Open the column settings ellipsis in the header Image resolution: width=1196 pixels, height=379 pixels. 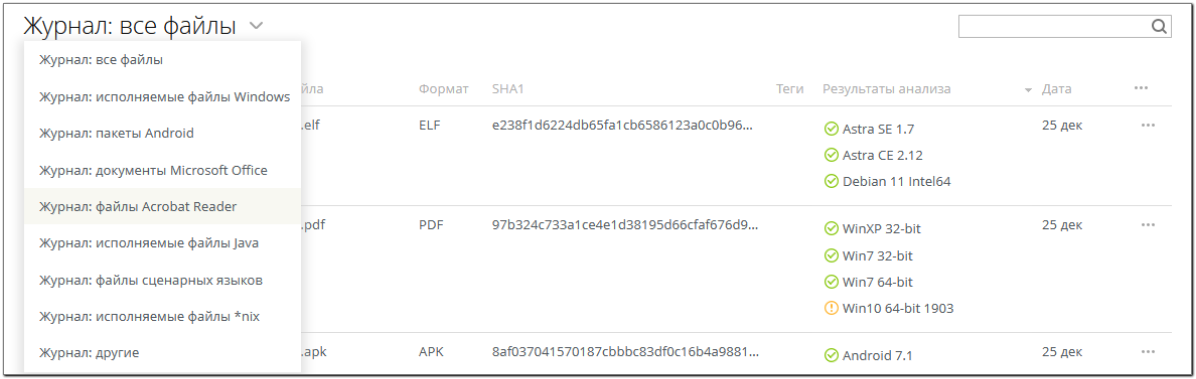[x=1141, y=88]
